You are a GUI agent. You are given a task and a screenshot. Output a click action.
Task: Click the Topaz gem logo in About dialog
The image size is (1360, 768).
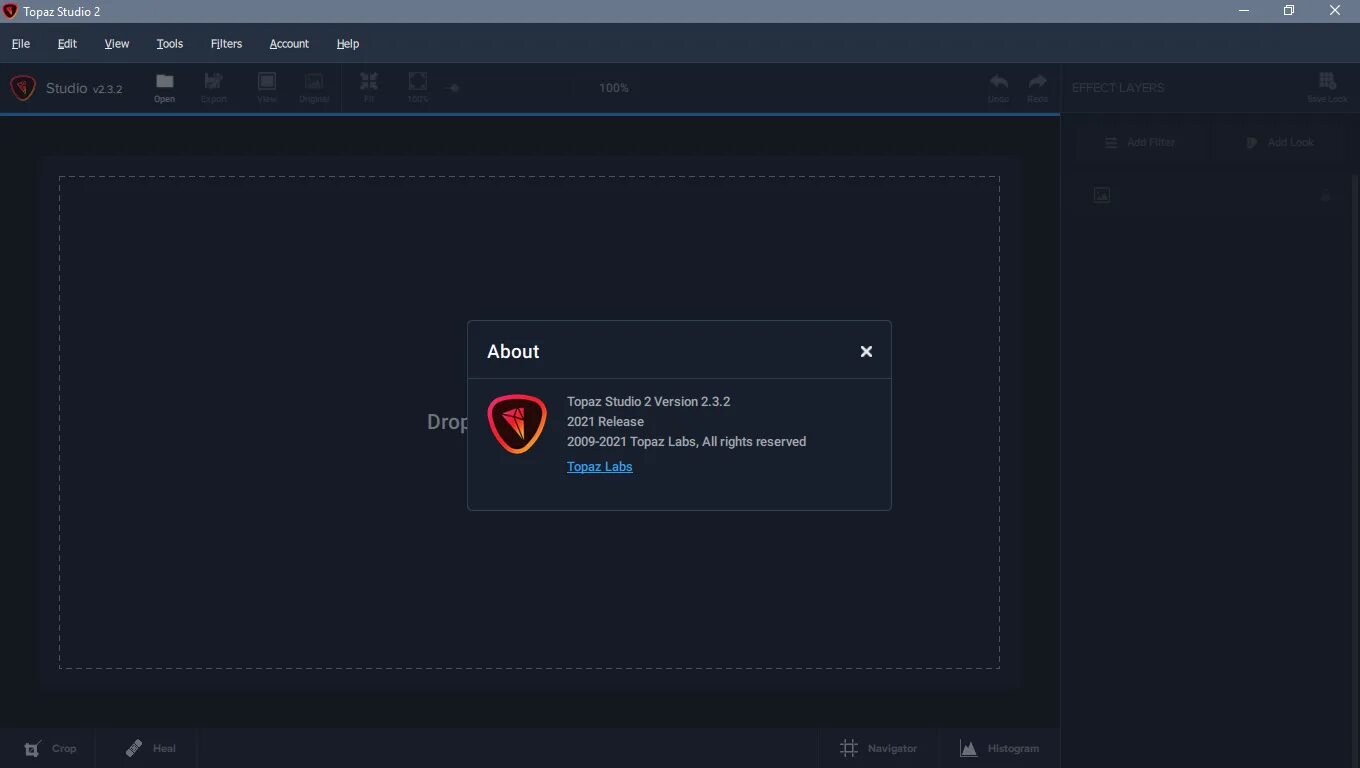(x=517, y=424)
